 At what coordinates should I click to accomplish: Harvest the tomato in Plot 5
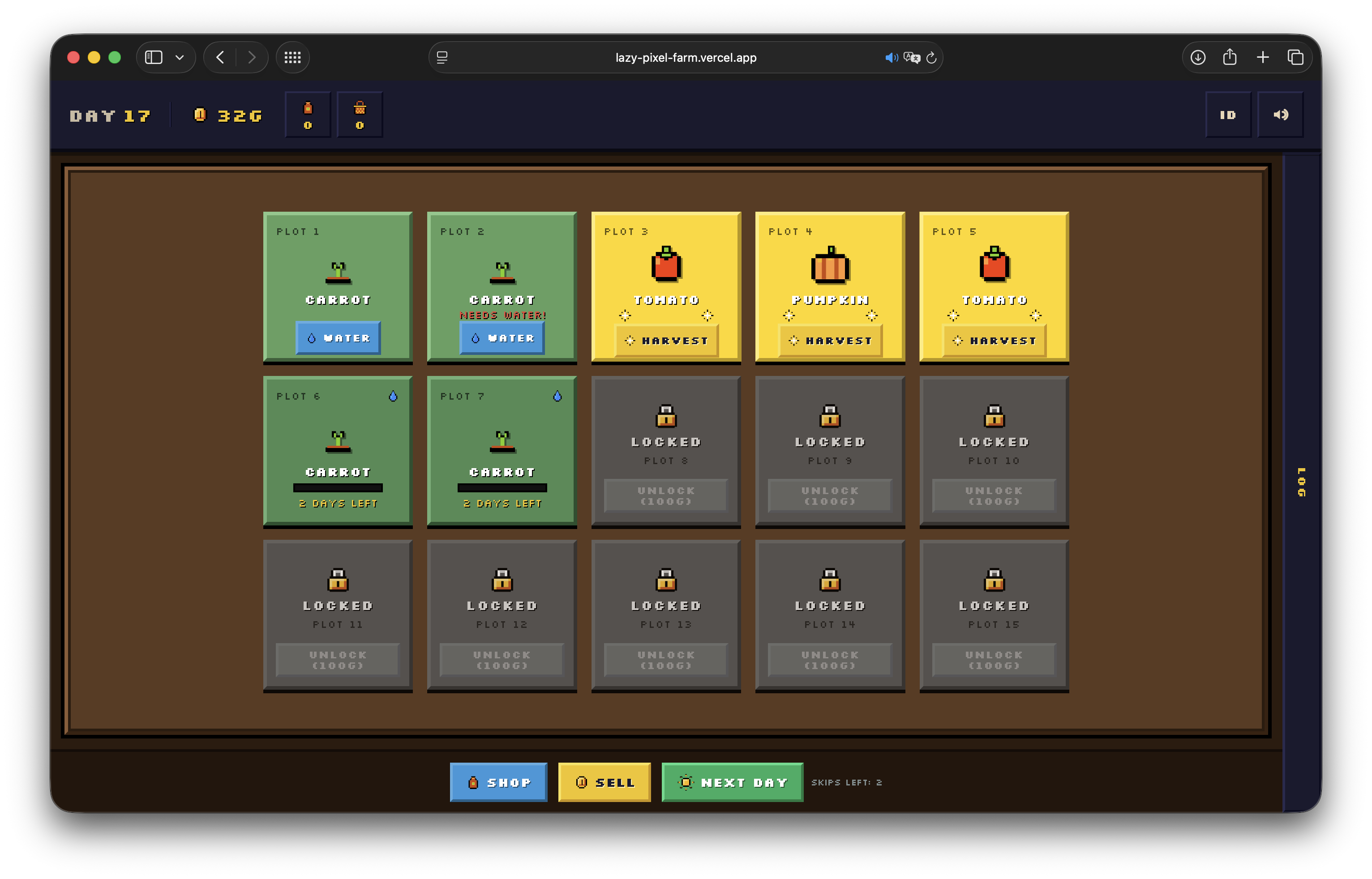(994, 341)
